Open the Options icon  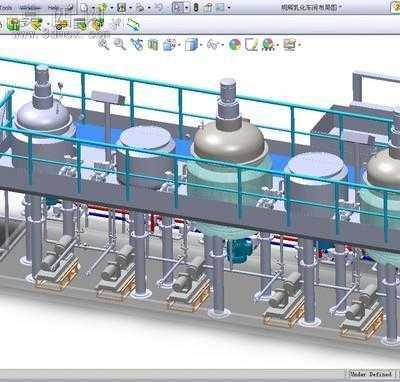pyautogui.click(x=220, y=7)
